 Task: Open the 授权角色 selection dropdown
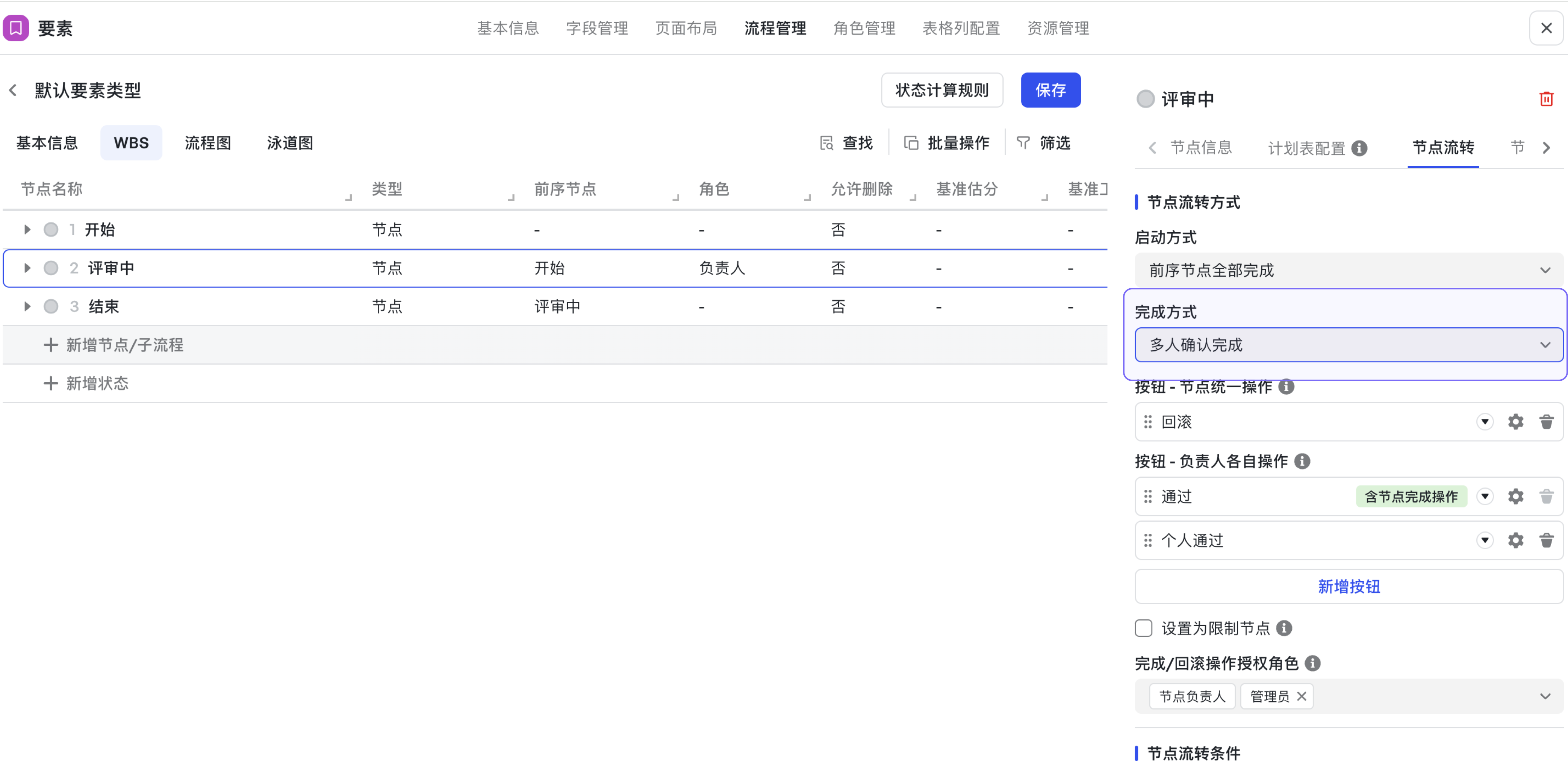point(1349,696)
